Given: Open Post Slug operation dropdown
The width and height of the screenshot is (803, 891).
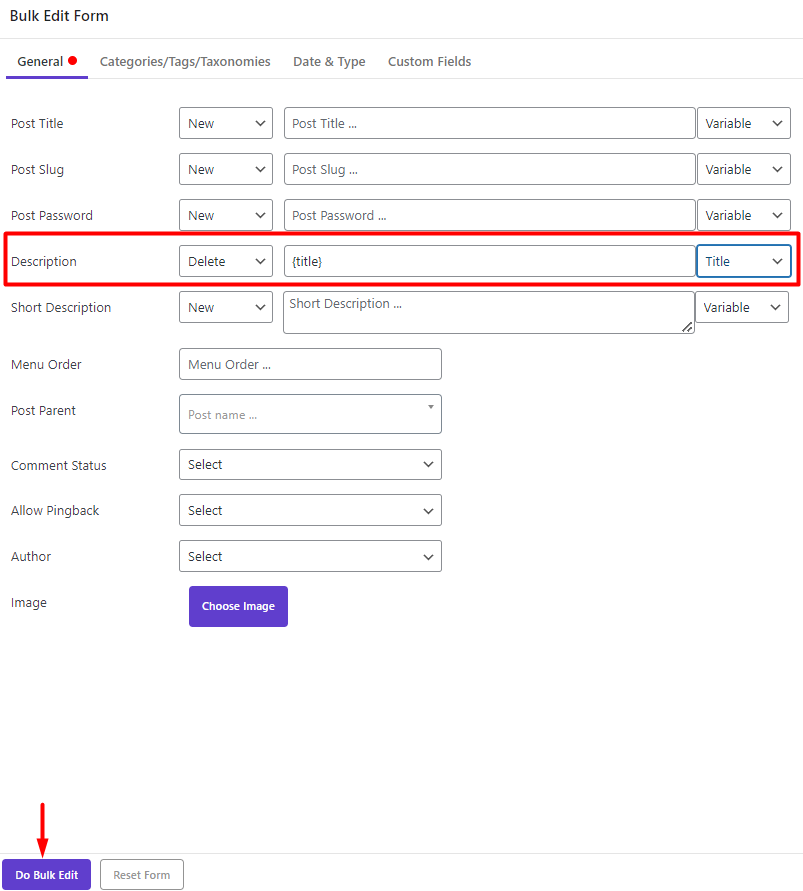Looking at the screenshot, I should coord(226,169).
